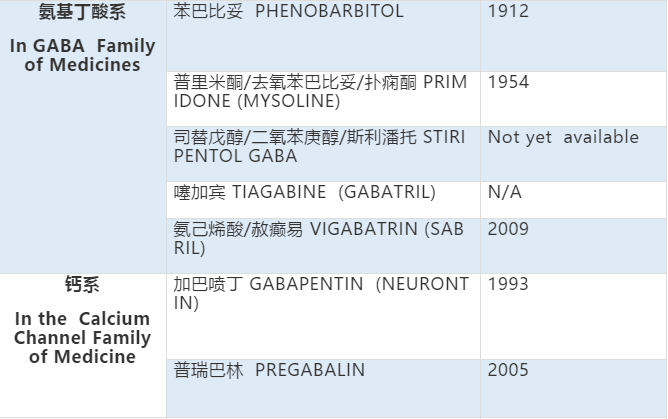Click the 普瑞巴林 PREGABALIN drug cell
The height and width of the screenshot is (419, 668).
coord(269,370)
